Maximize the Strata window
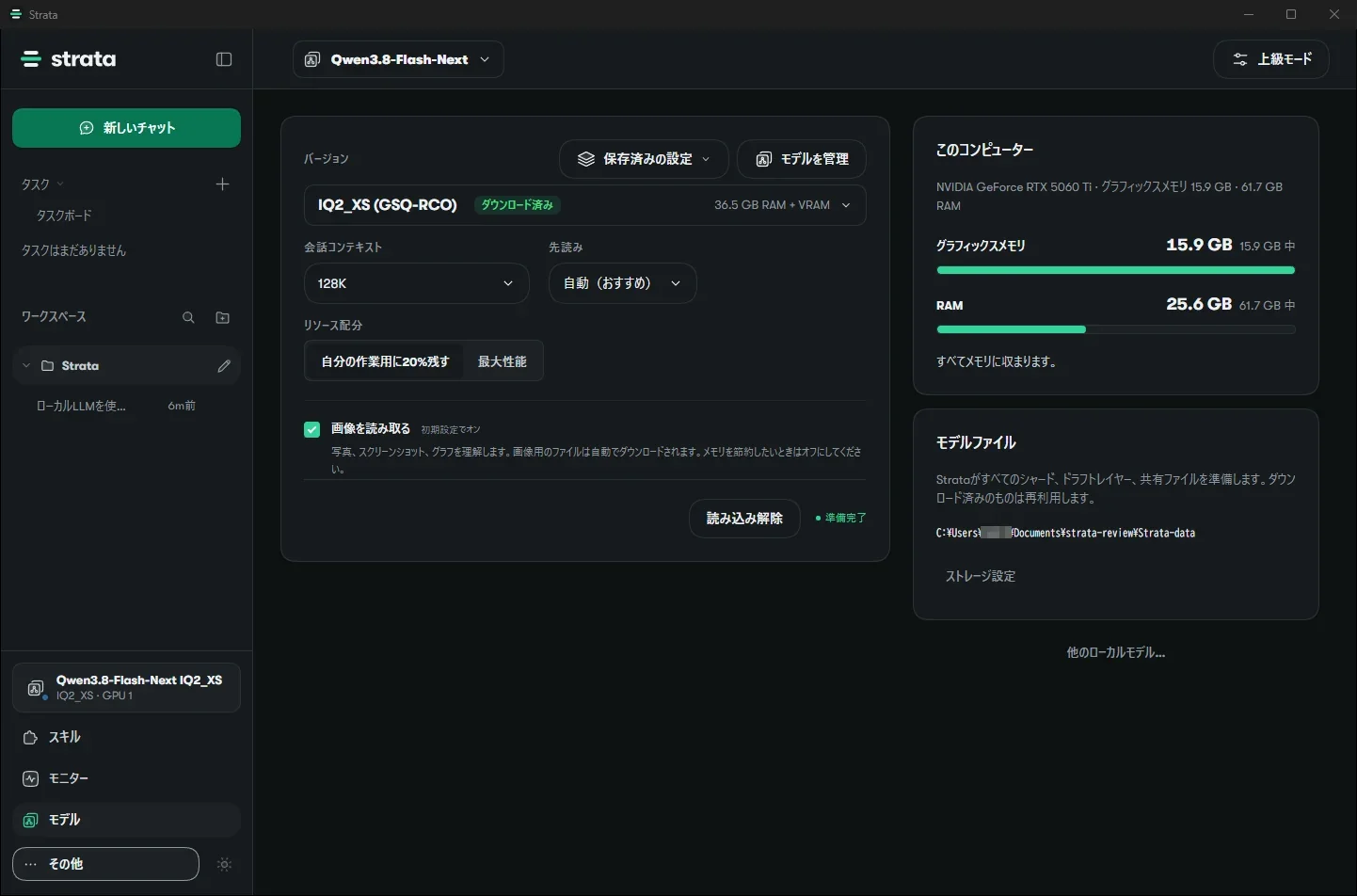1357x896 pixels. tap(1291, 14)
